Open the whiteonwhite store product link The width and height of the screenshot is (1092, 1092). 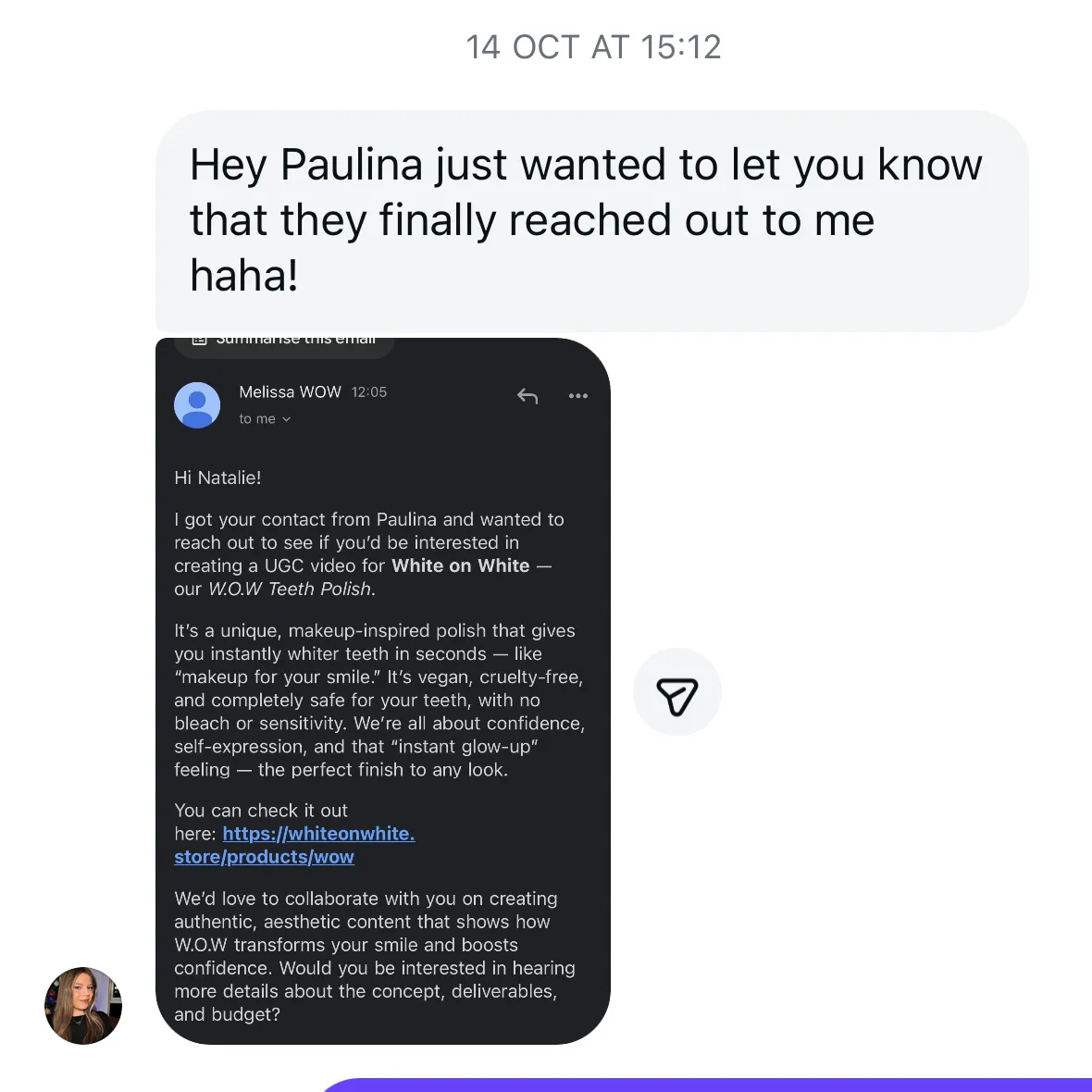click(x=318, y=834)
